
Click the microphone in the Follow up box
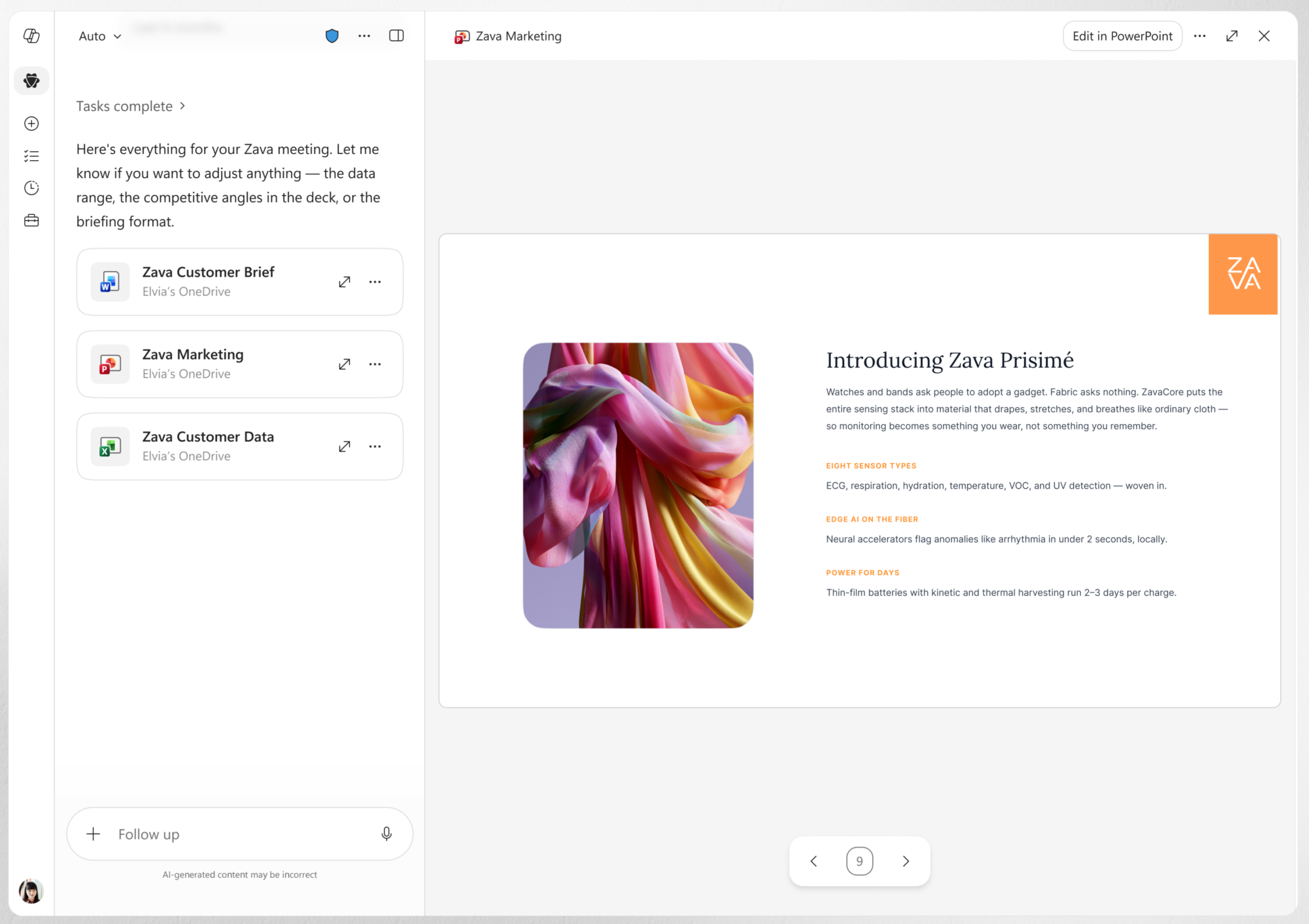tap(387, 834)
